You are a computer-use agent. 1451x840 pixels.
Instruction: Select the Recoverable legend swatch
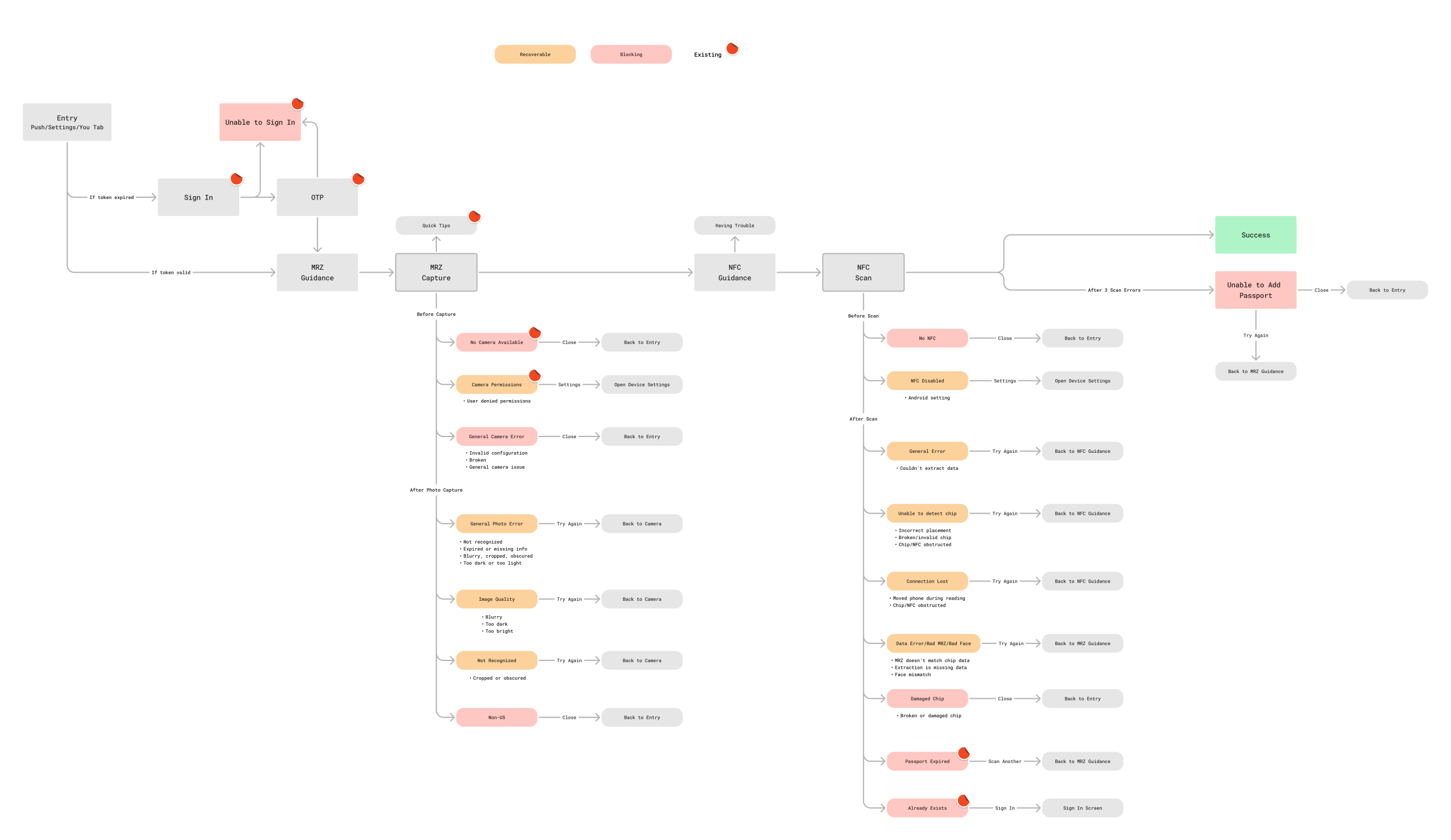coord(535,54)
